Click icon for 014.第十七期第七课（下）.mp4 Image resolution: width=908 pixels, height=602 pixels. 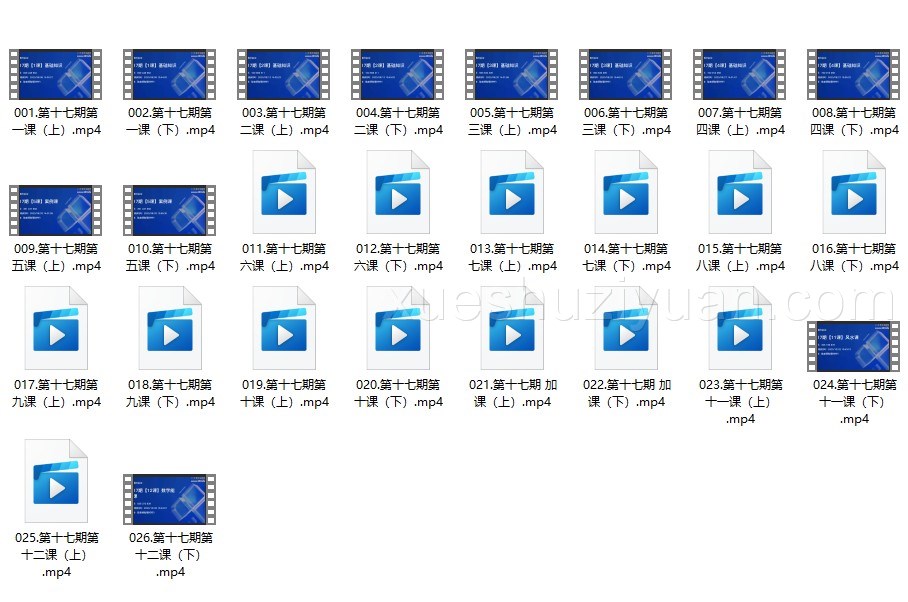626,197
